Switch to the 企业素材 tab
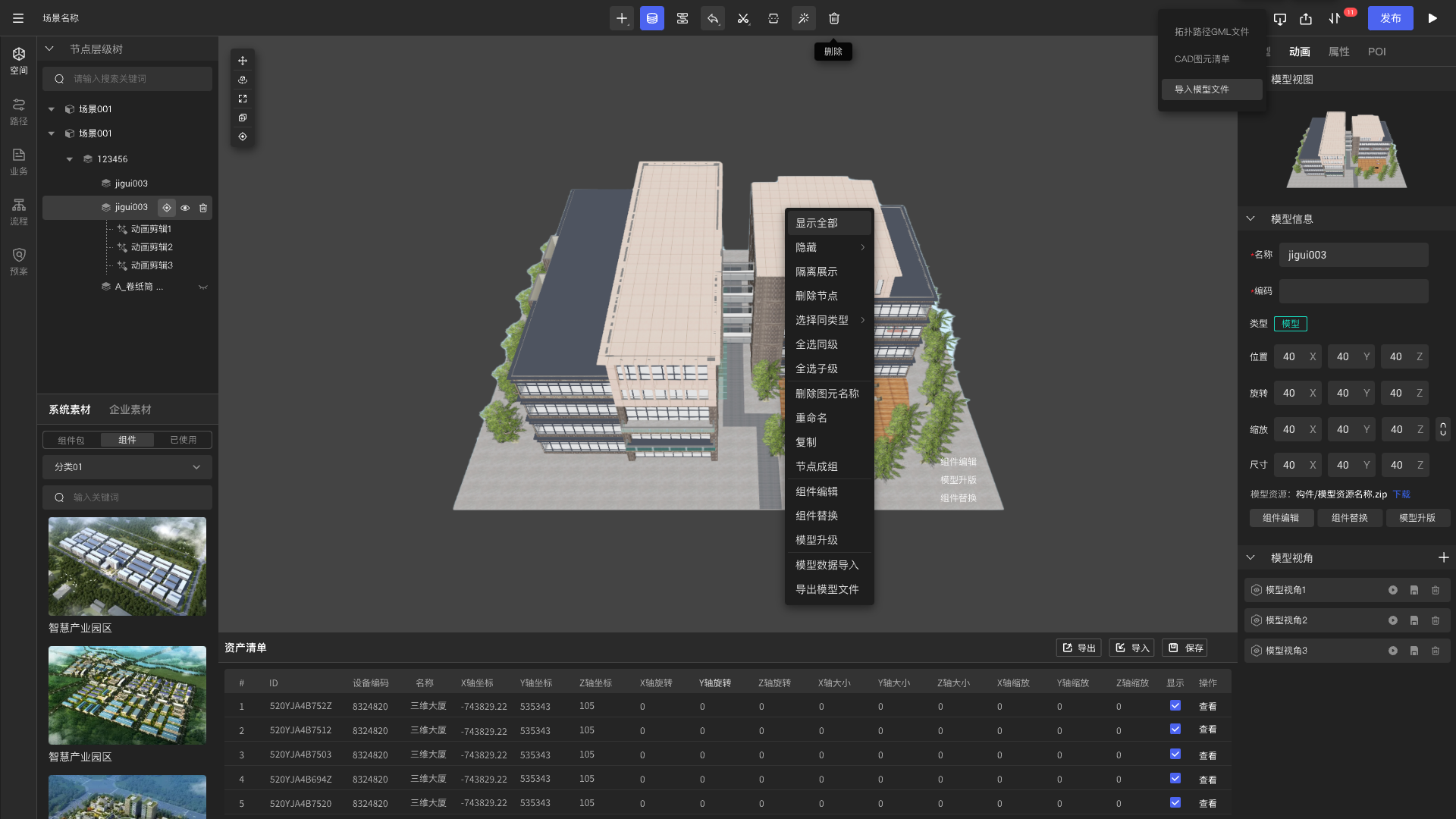Image resolution: width=1456 pixels, height=819 pixels. click(x=130, y=409)
